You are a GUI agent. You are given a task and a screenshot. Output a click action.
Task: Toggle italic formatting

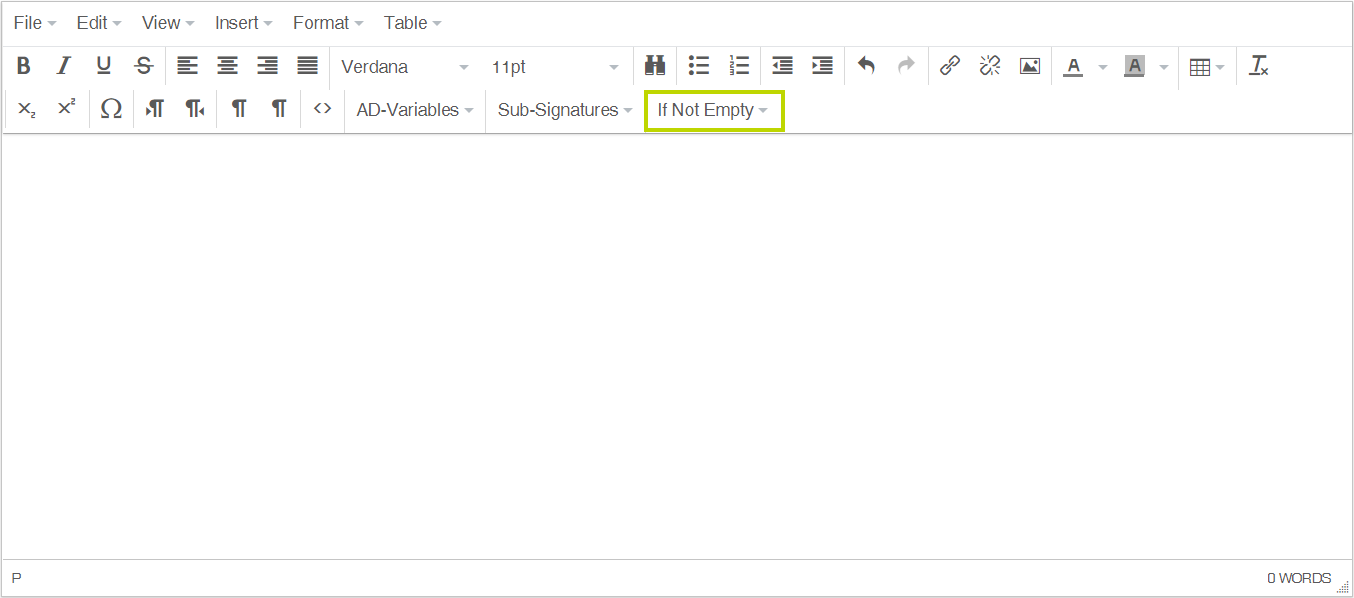click(x=64, y=66)
